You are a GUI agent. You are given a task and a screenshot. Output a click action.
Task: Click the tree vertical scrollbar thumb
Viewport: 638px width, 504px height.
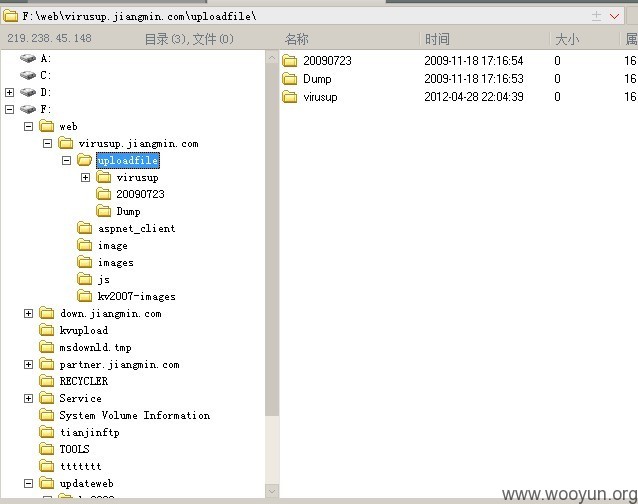272,241
